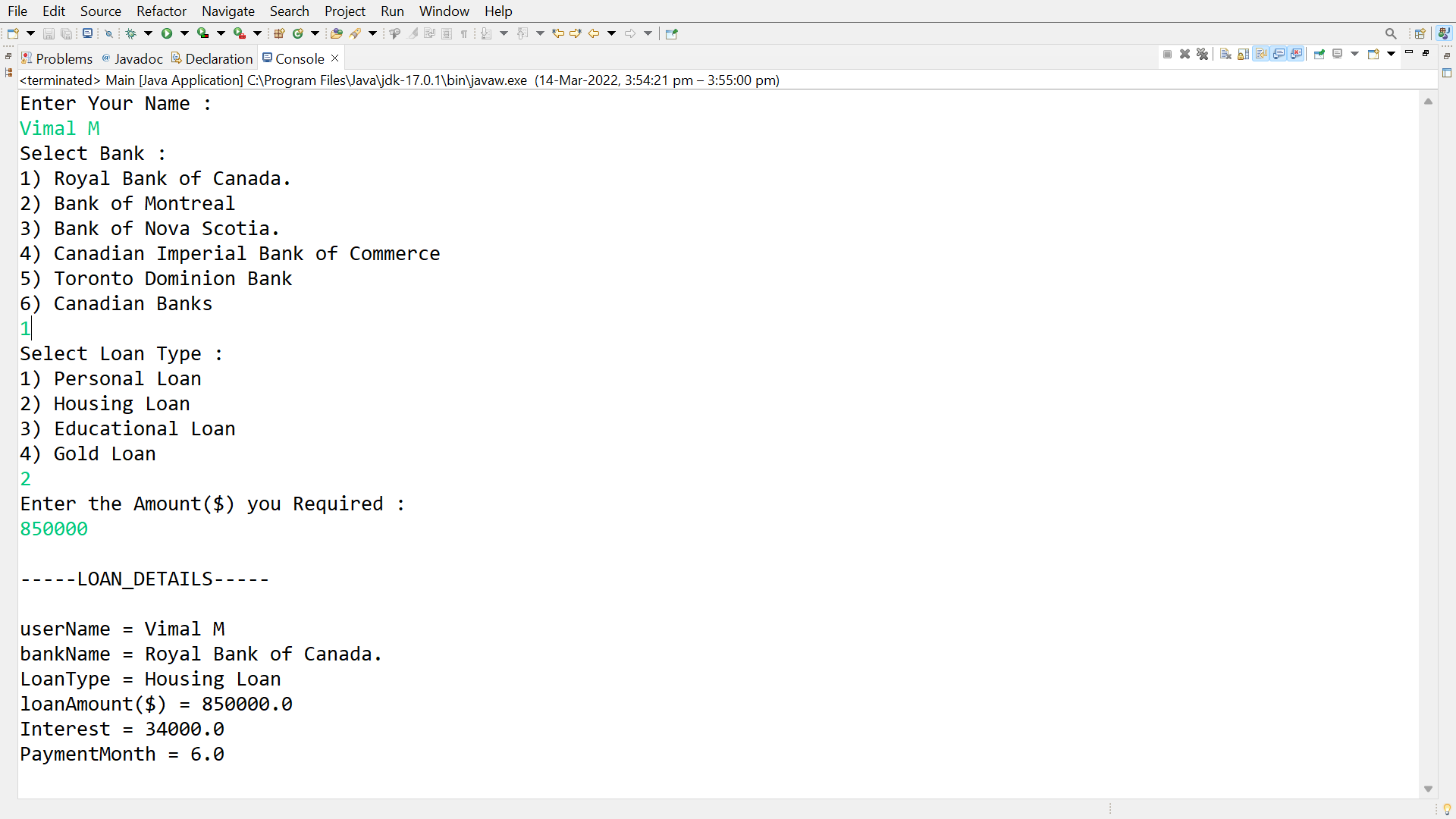Screen dimensions: 1456x819
Task: Open the Search magnifier at the top right
Action: [1390, 33]
